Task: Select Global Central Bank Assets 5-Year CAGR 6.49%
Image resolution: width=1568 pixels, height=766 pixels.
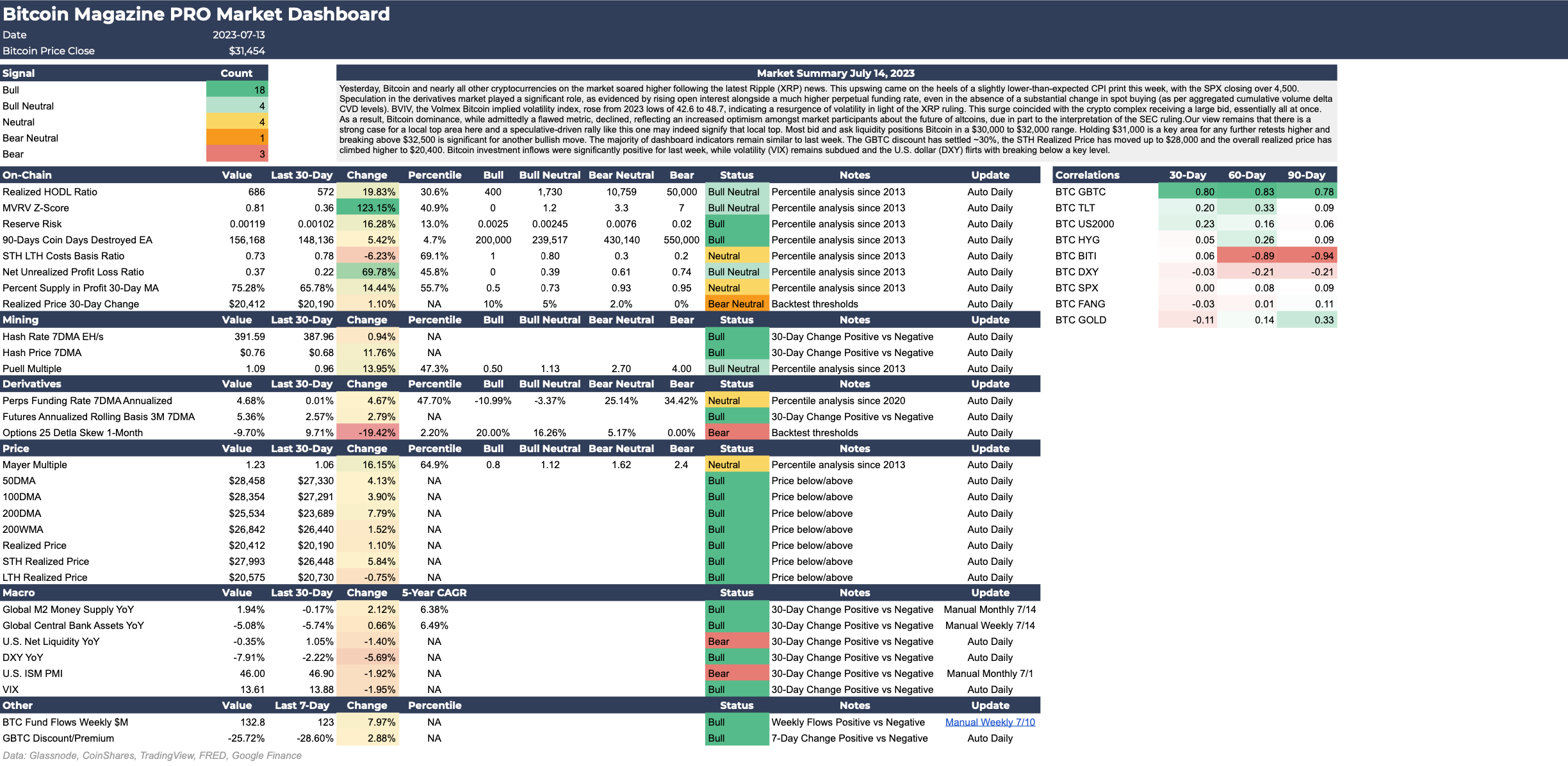Action: point(434,625)
